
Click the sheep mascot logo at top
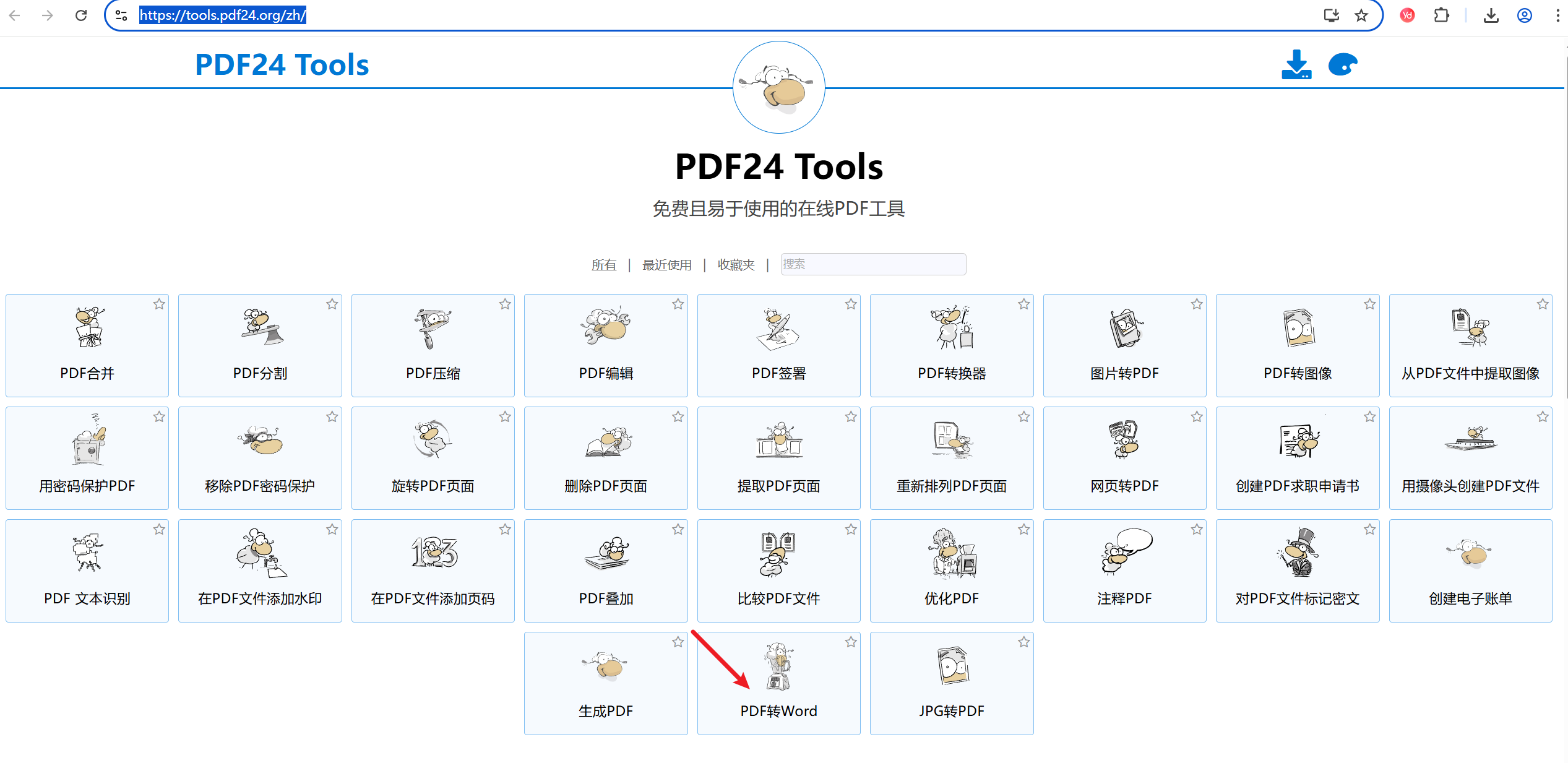coord(778,87)
